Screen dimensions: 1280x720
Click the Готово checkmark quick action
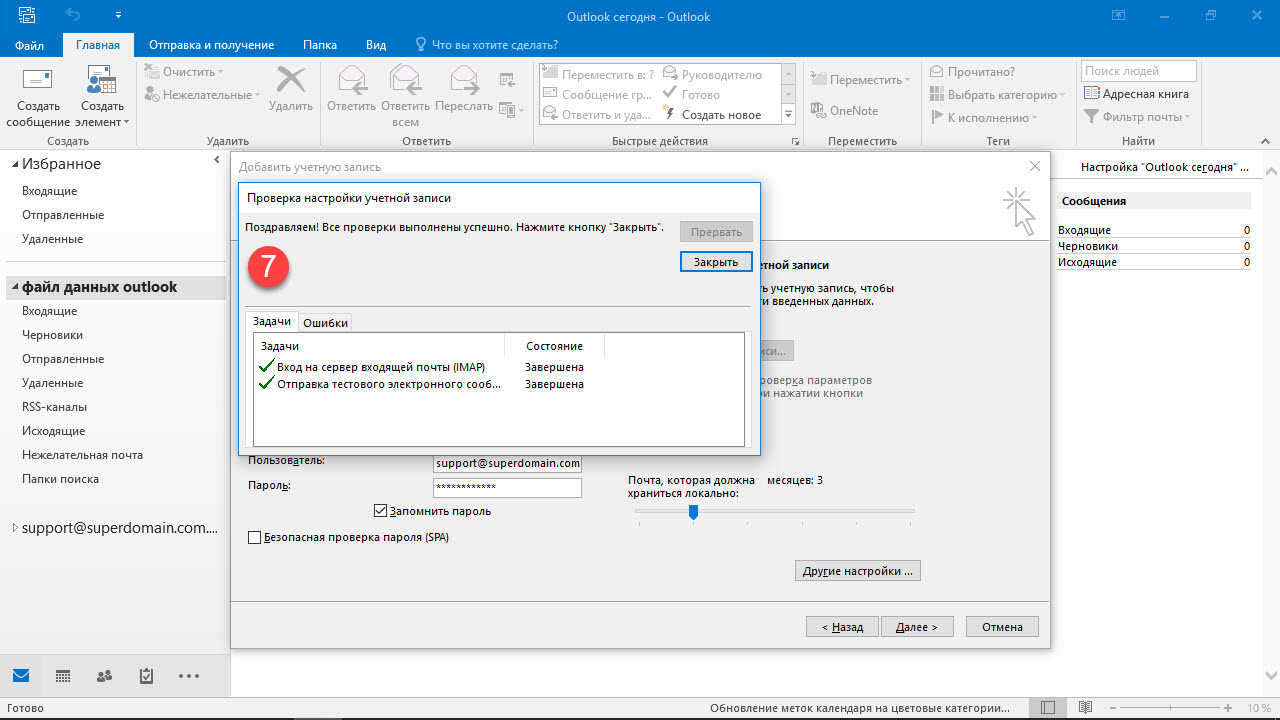(x=692, y=95)
